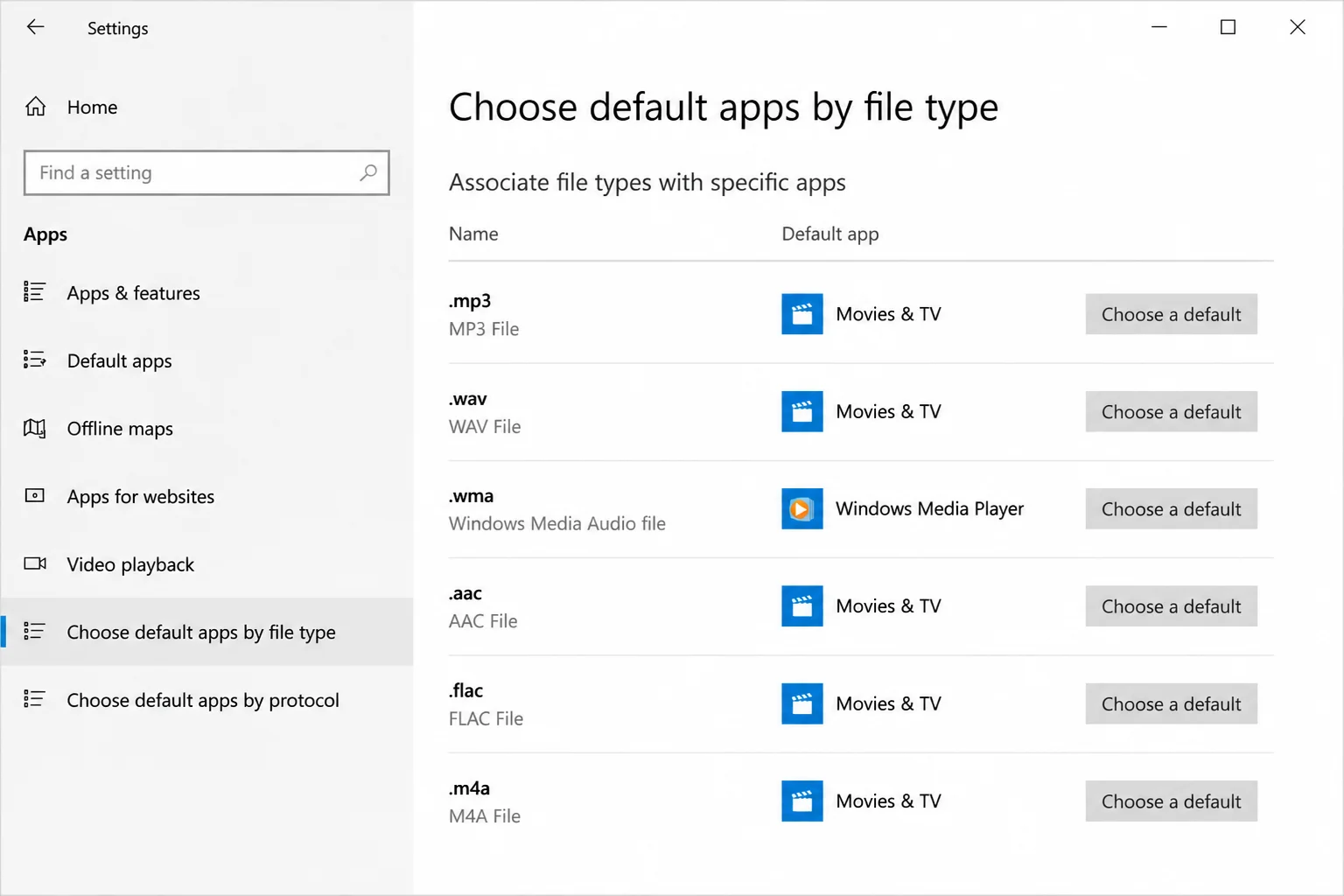Click the Default apps sidebar icon

[34, 360]
